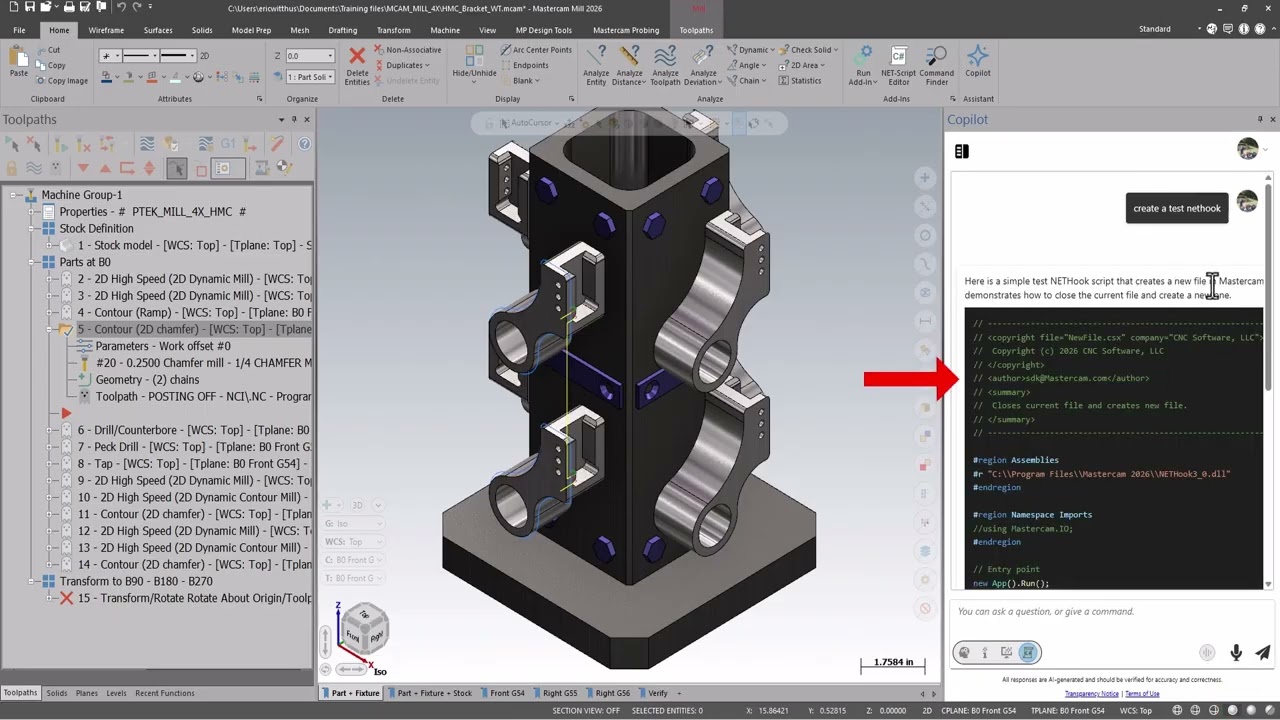Toggle the 2D/3D mode indicator in Attributes
Screen dimensions: 1280x720
pos(204,56)
